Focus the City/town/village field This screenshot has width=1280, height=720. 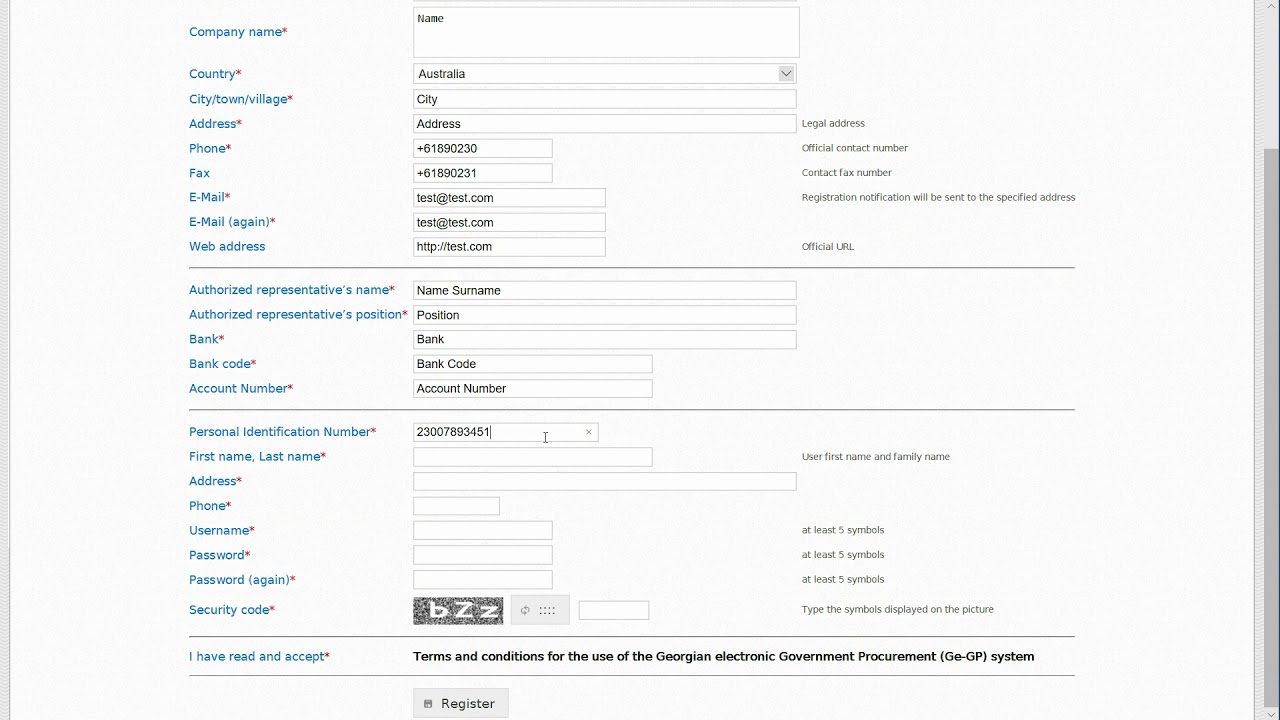coord(604,99)
